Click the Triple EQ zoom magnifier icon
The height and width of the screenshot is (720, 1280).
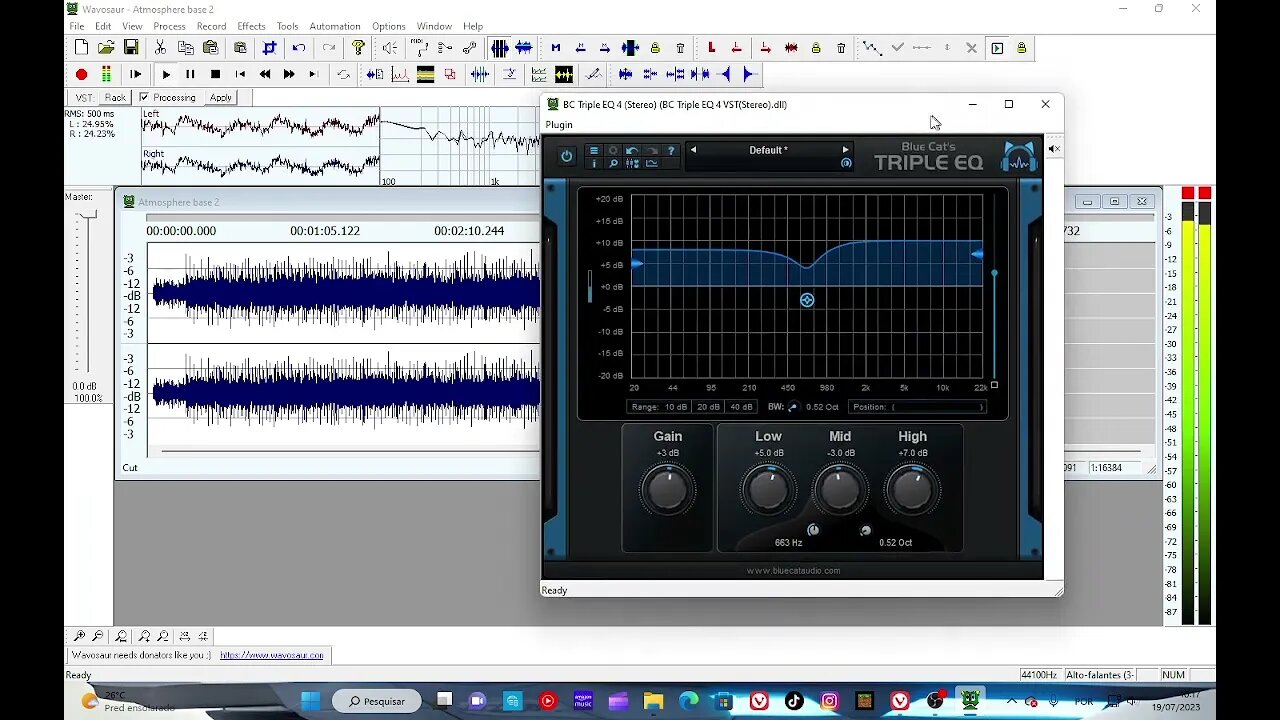[613, 163]
